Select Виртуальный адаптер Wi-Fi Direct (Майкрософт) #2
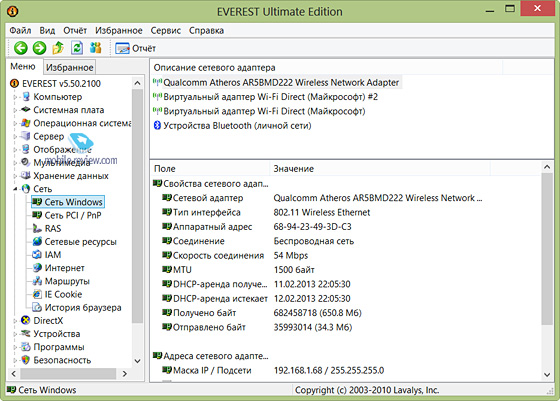Viewport: 560px width, 401px height. point(265,97)
